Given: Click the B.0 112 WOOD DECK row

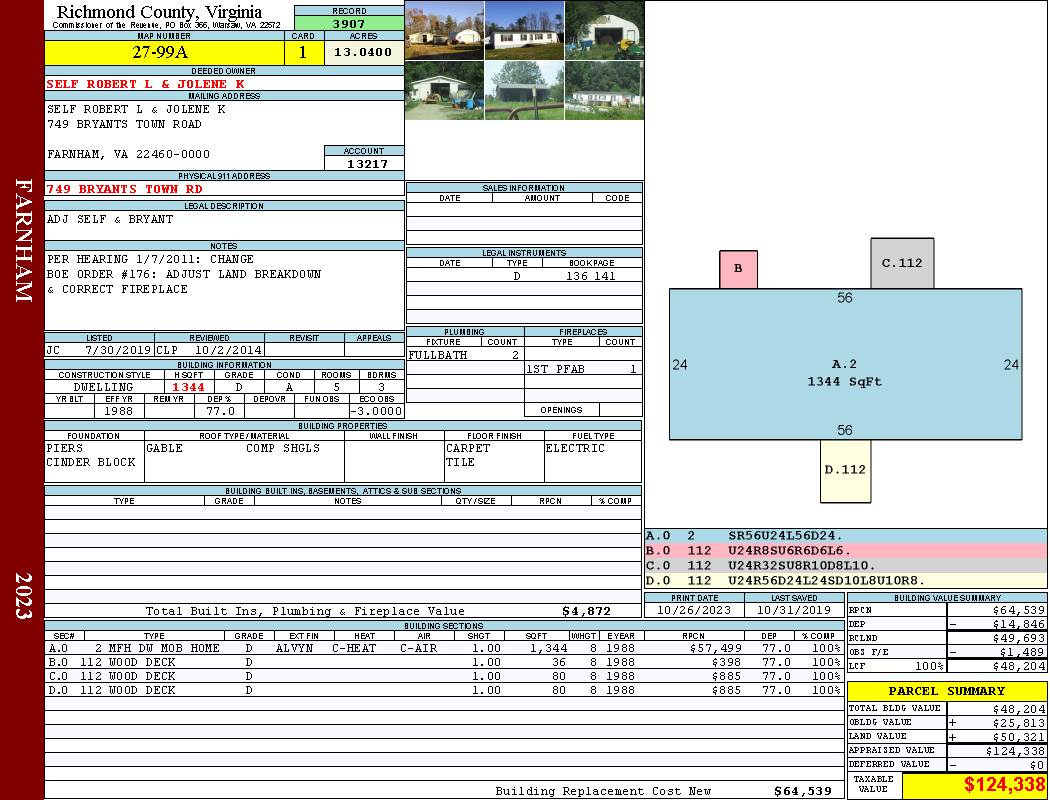Looking at the screenshot, I should click(444, 662).
